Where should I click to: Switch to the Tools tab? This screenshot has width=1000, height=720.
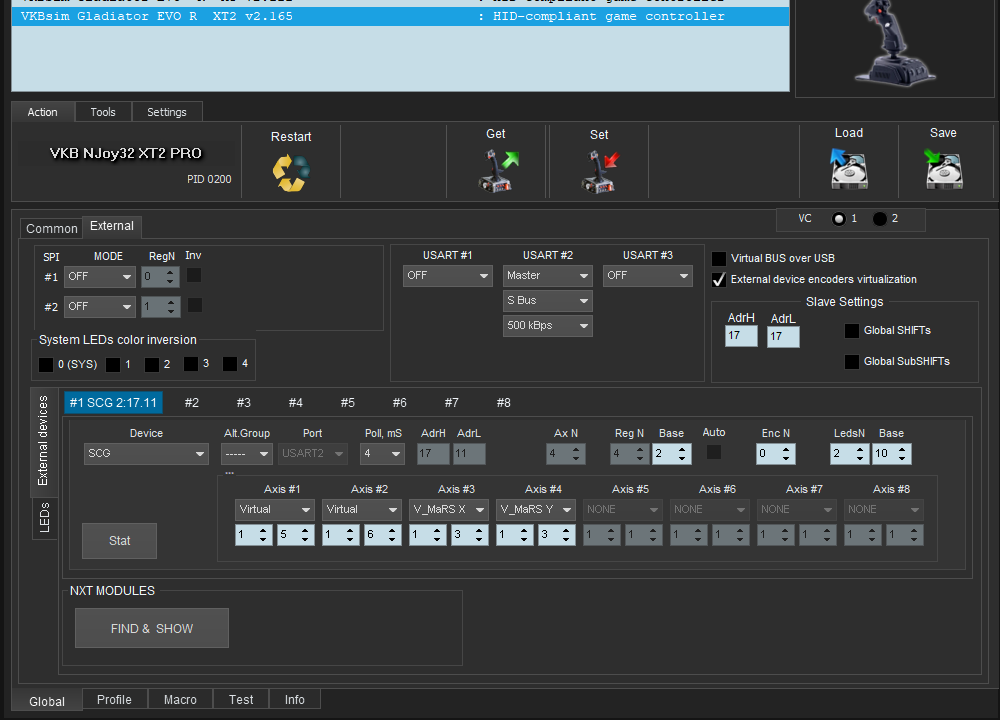click(x=103, y=112)
